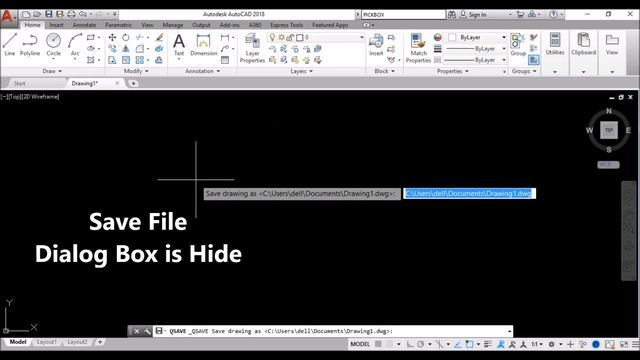Click the Insert block icon

pyautogui.click(x=376, y=45)
